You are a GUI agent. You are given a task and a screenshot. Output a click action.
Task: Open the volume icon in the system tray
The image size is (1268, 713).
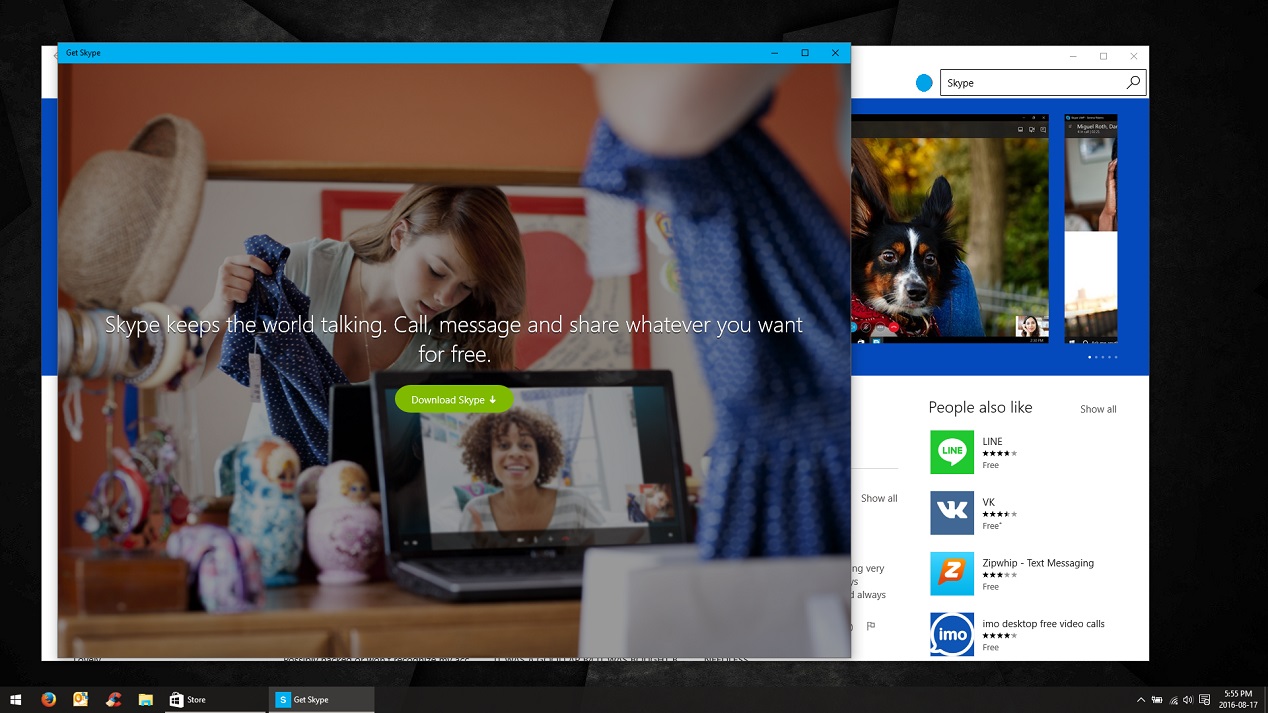(1188, 699)
